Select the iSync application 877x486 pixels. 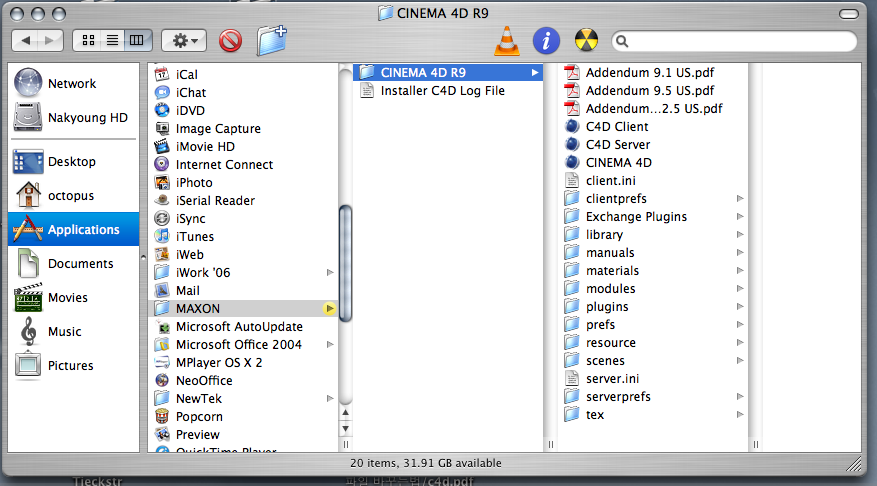pyautogui.click(x=243, y=219)
